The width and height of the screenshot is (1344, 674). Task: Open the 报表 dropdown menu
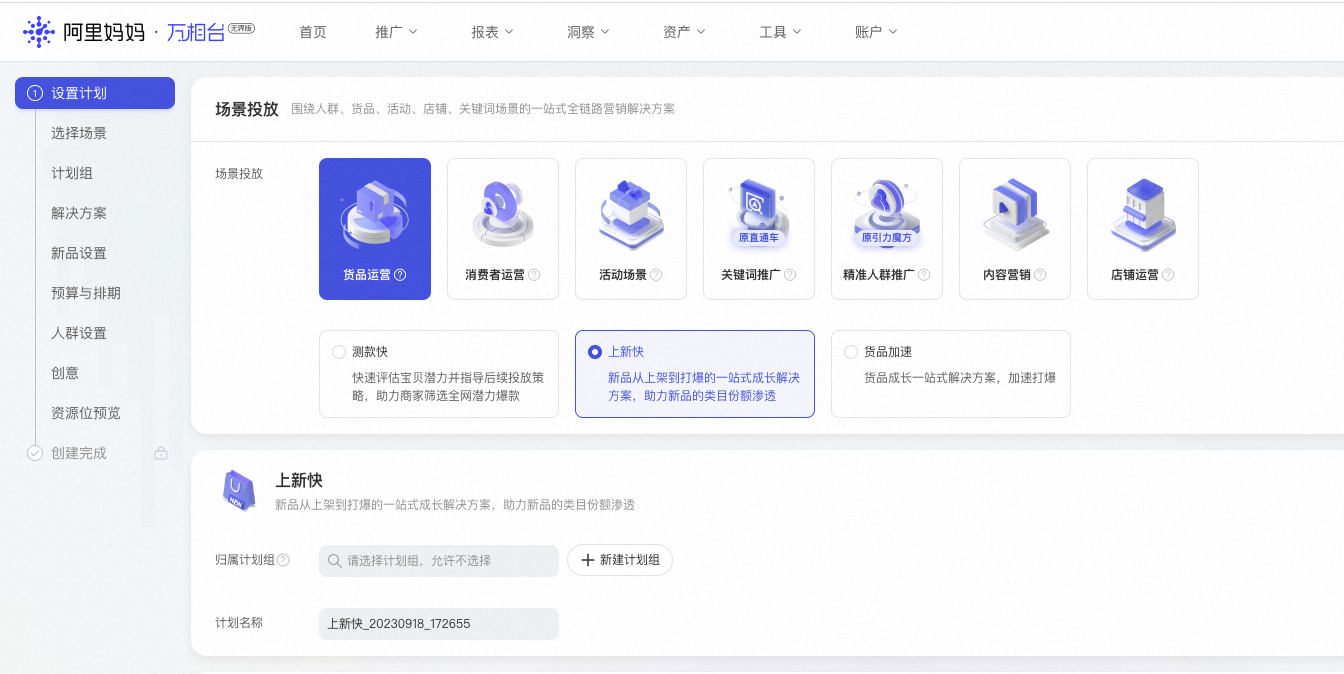pos(492,32)
